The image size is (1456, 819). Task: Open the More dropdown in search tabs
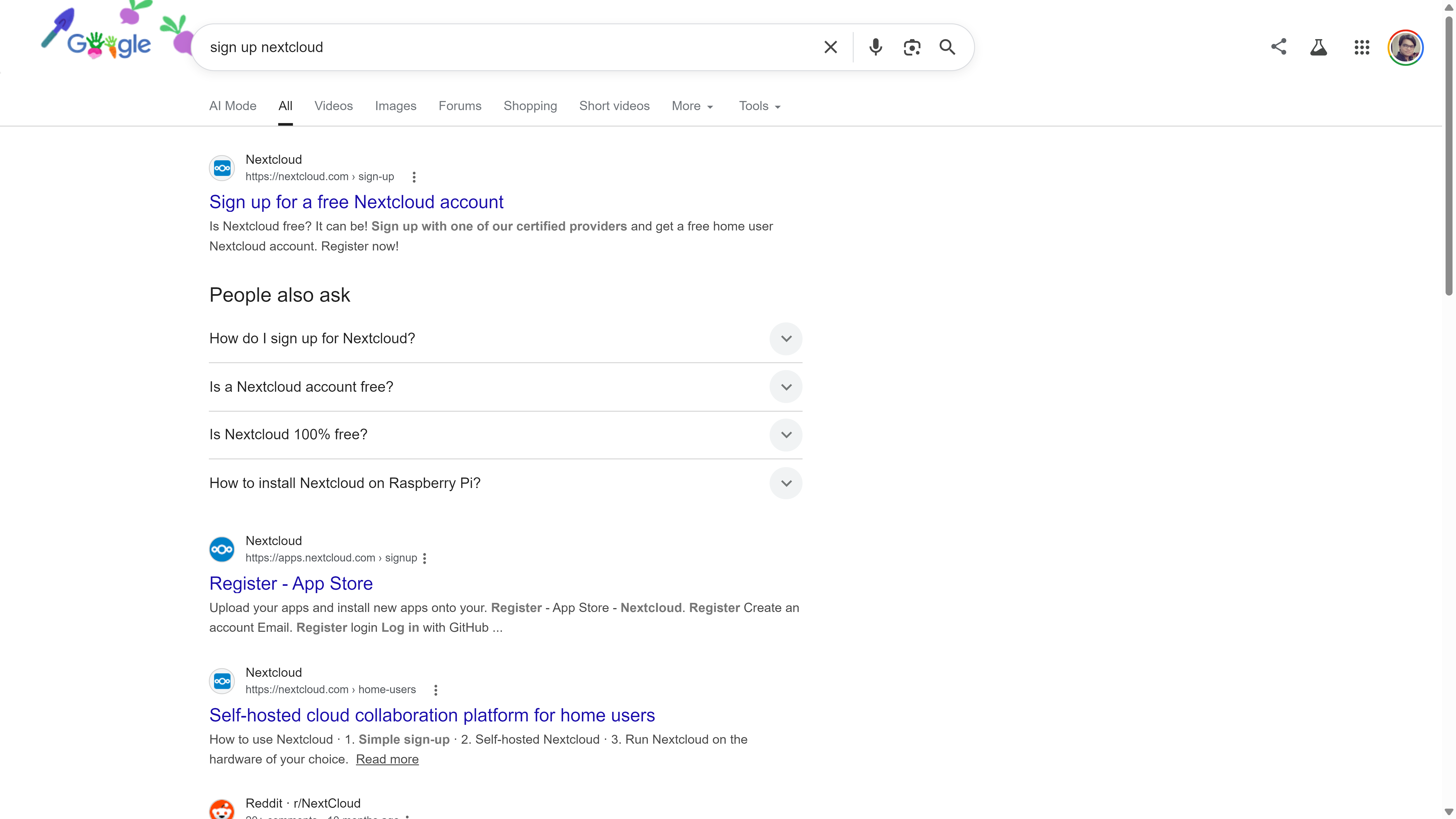point(692,106)
